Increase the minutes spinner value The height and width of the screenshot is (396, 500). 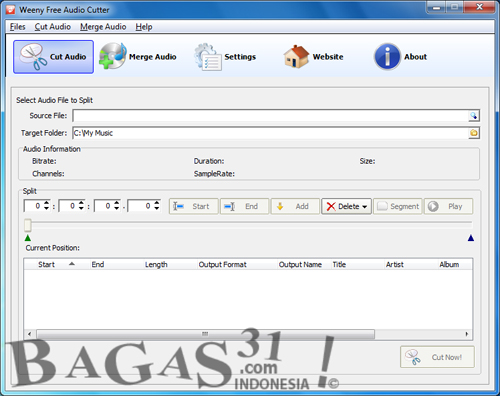[x=81, y=203]
